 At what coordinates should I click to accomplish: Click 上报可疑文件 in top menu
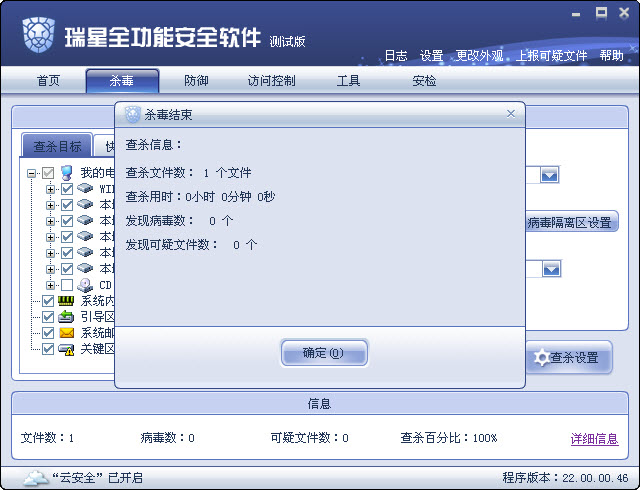click(x=551, y=56)
